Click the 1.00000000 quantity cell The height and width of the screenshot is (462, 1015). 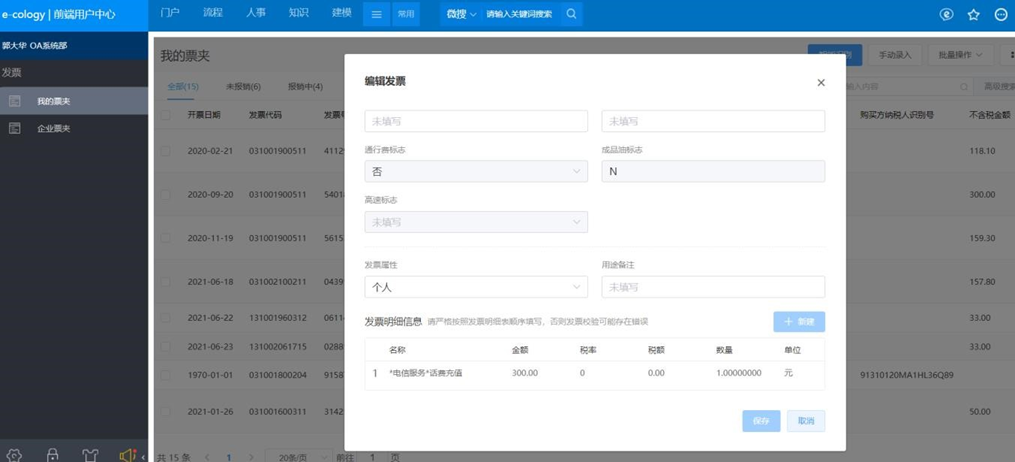[x=739, y=373]
